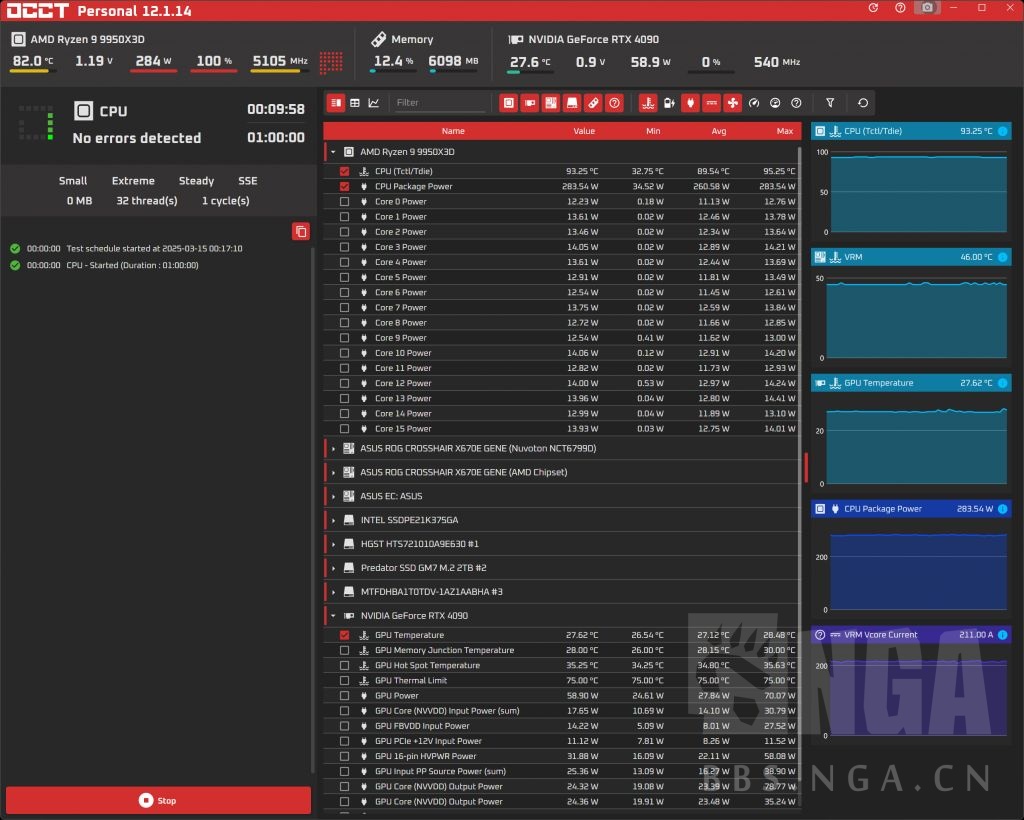Click the funnel filter icon
This screenshot has height=820, width=1024.
(x=829, y=102)
